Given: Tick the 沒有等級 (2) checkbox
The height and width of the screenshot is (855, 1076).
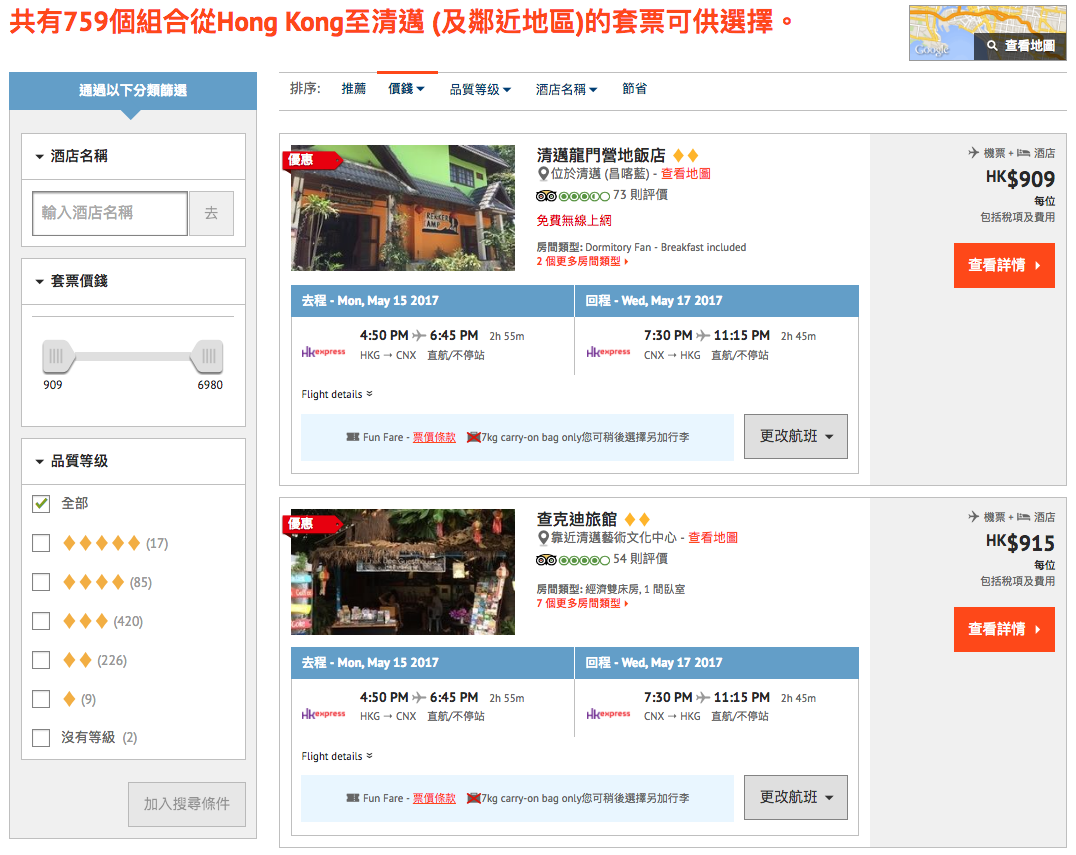Looking at the screenshot, I should click(41, 738).
